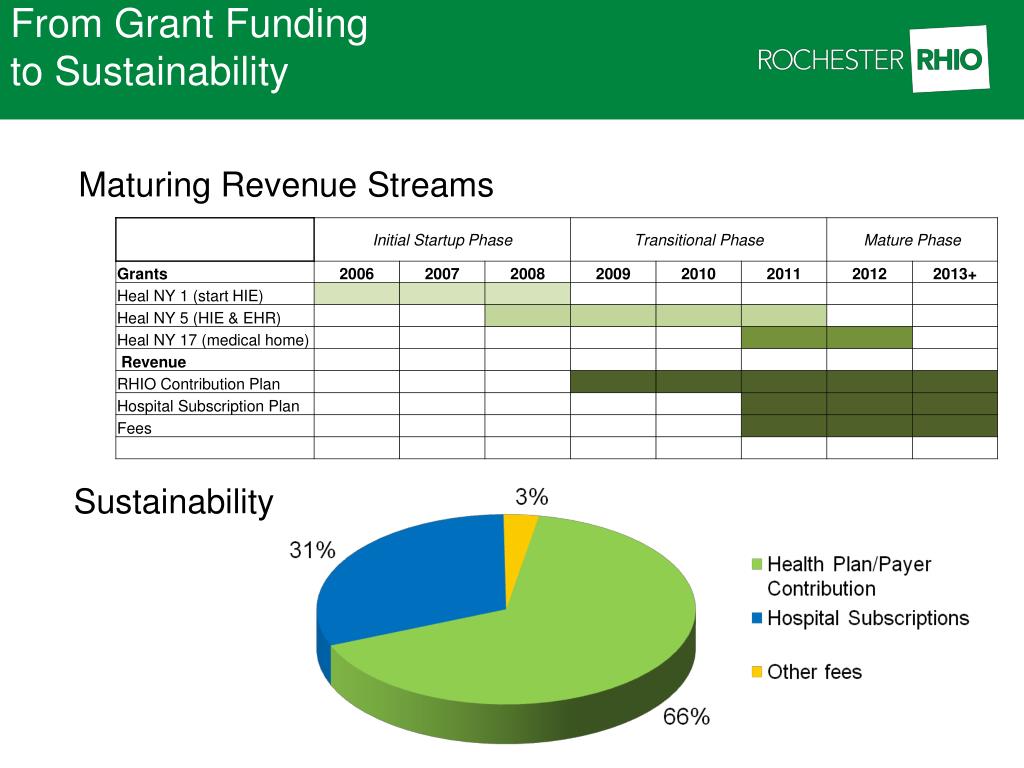This screenshot has height=768, width=1024.
Task: Select the green Health Plan/Payer legend marker
Action: (x=757, y=565)
